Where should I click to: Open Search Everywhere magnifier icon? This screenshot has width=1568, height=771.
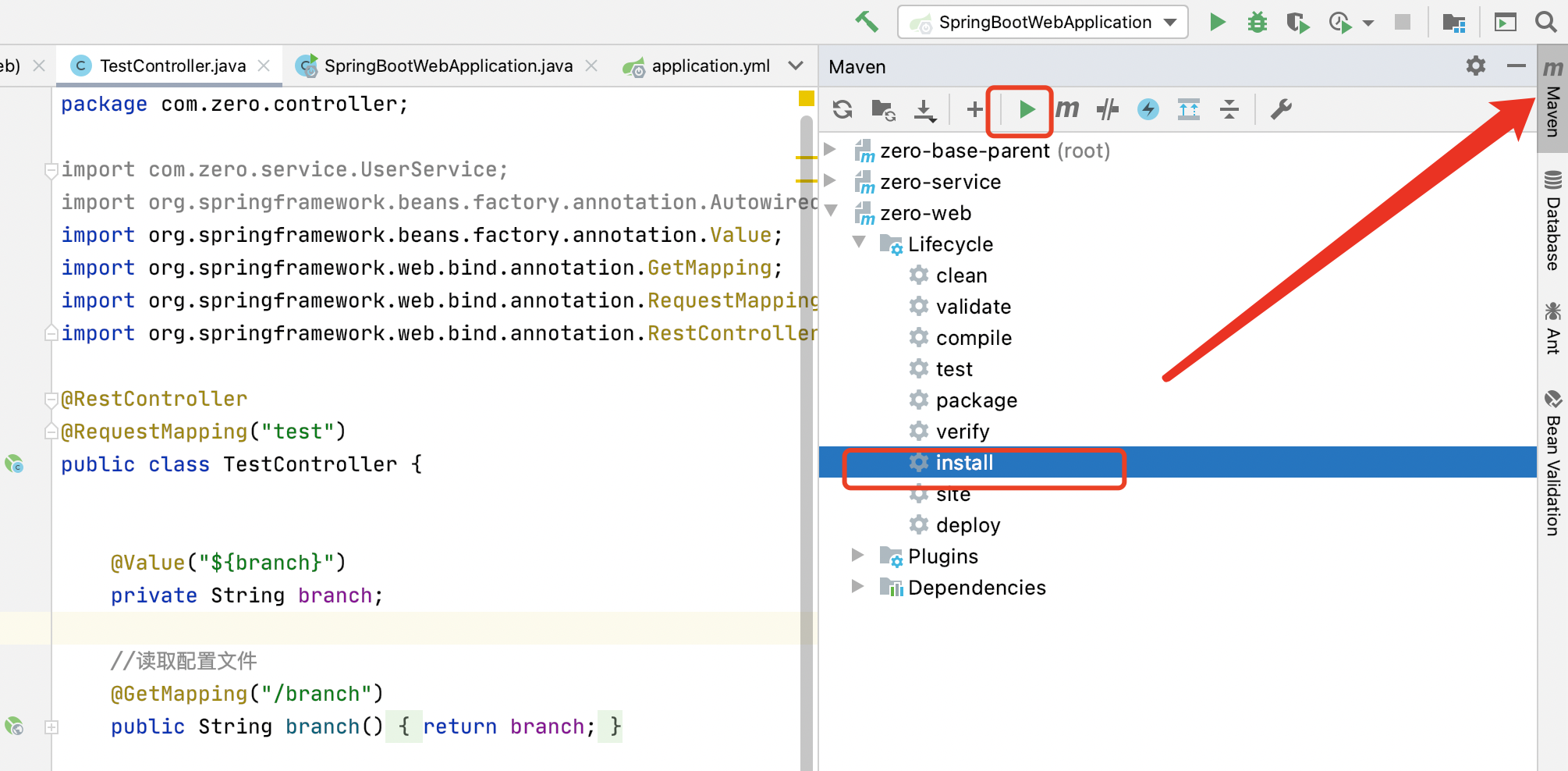click(x=1546, y=22)
